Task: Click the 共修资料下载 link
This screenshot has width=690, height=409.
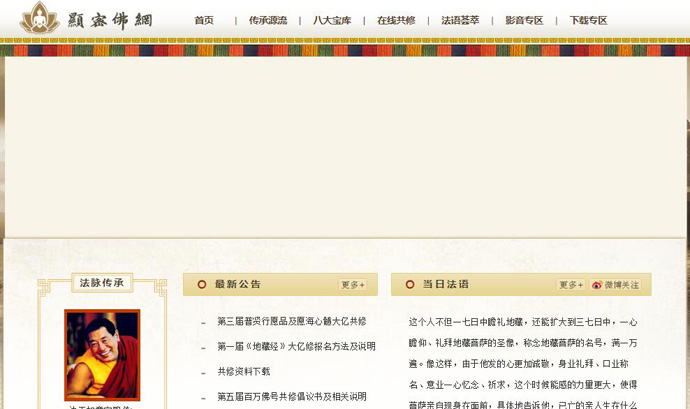Action: click(244, 372)
